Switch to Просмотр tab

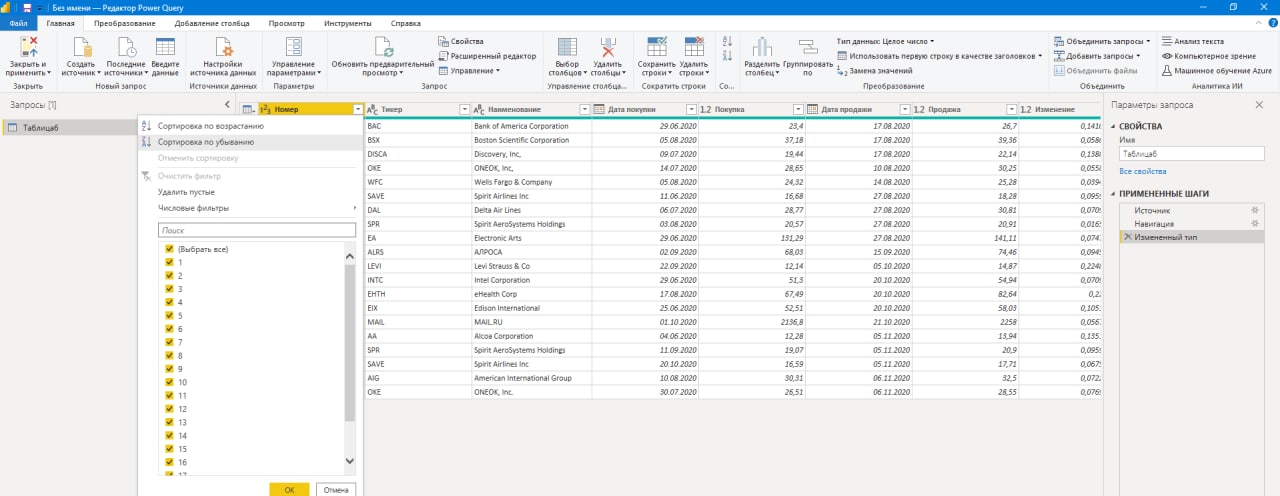pyautogui.click(x=286, y=22)
